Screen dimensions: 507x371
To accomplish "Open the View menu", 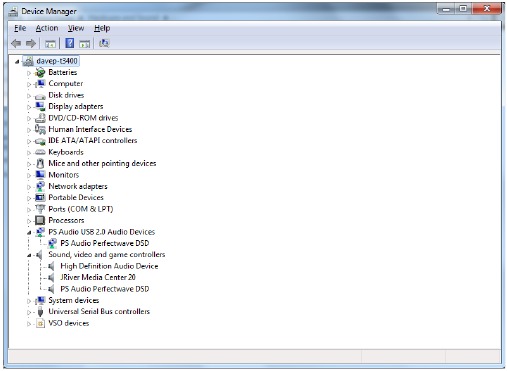I will (76, 28).
